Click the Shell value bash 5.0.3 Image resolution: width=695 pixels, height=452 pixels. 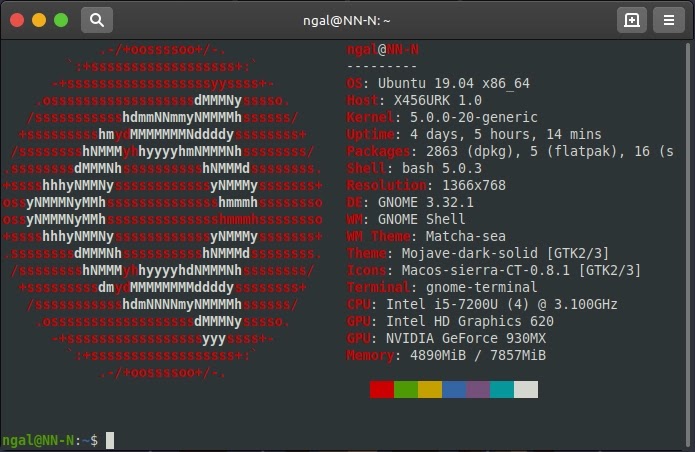coord(441,168)
